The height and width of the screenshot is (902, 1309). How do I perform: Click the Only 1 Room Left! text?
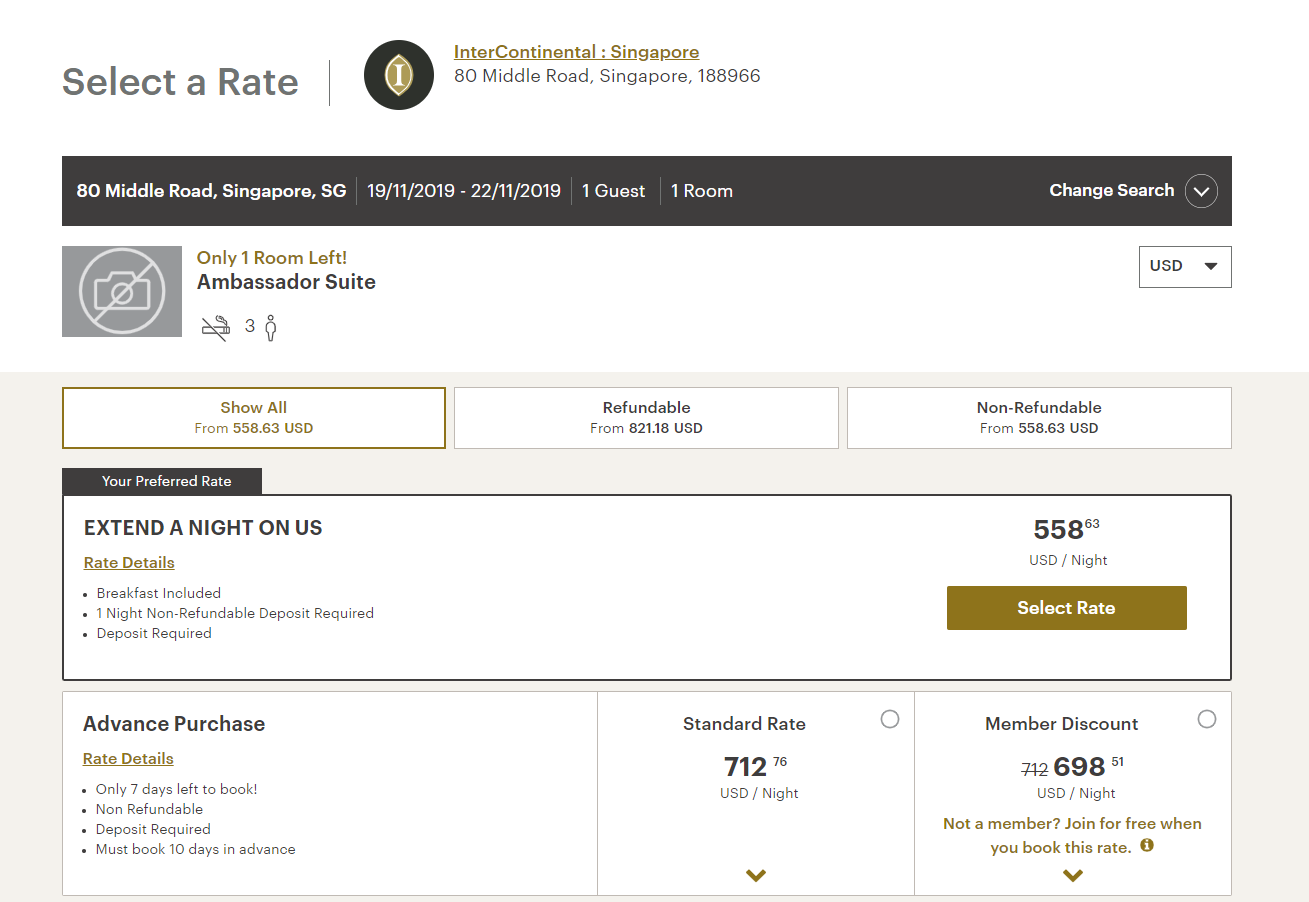pos(272,258)
